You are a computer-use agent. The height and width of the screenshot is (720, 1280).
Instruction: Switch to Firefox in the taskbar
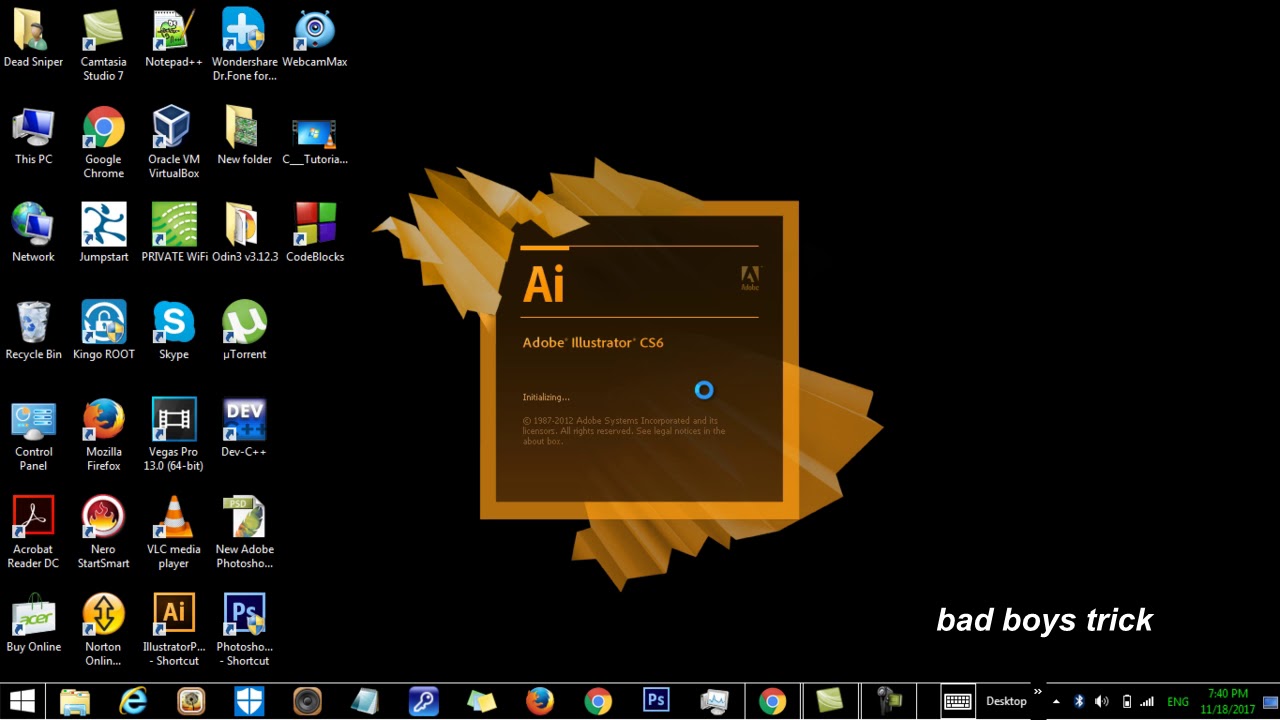point(540,701)
